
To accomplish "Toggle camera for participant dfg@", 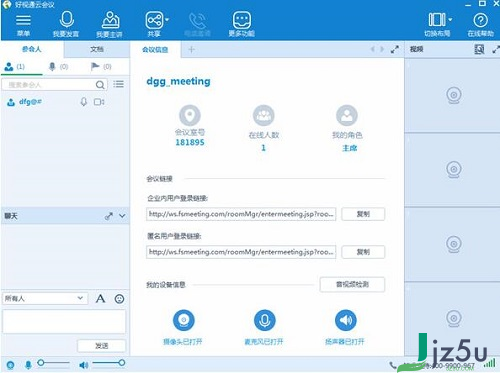I will pyautogui.click(x=99, y=102).
